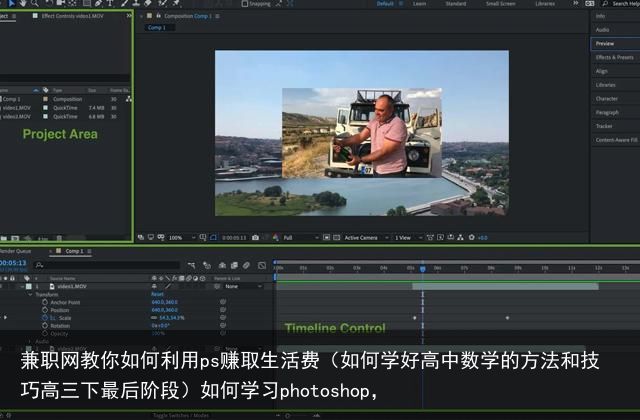Image resolution: width=640 pixels, height=420 pixels.
Task: Select the Roto Brush tool
Action: pyautogui.click(x=162, y=3)
